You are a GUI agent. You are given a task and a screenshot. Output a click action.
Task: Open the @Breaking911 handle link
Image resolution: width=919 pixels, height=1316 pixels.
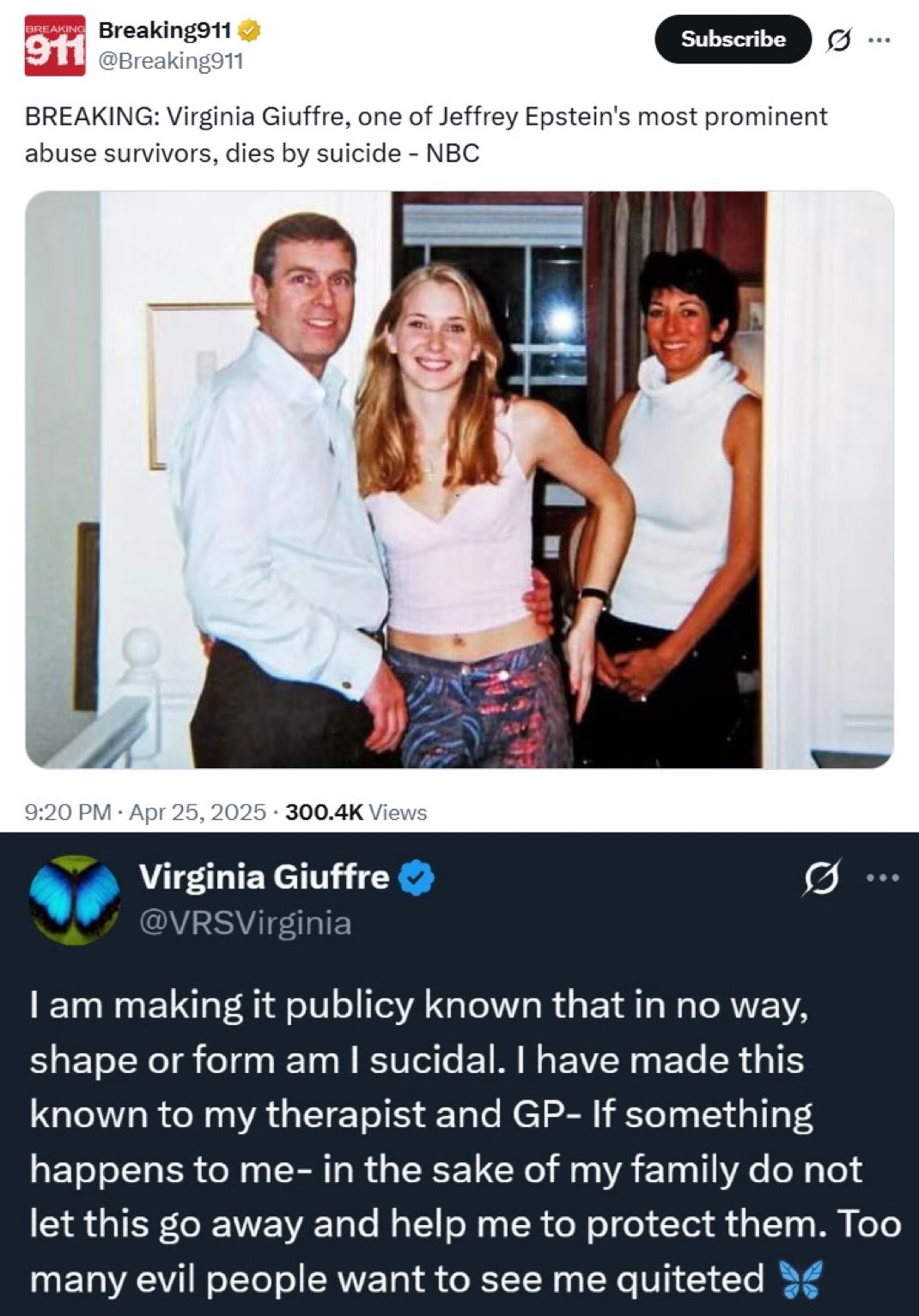click(171, 61)
